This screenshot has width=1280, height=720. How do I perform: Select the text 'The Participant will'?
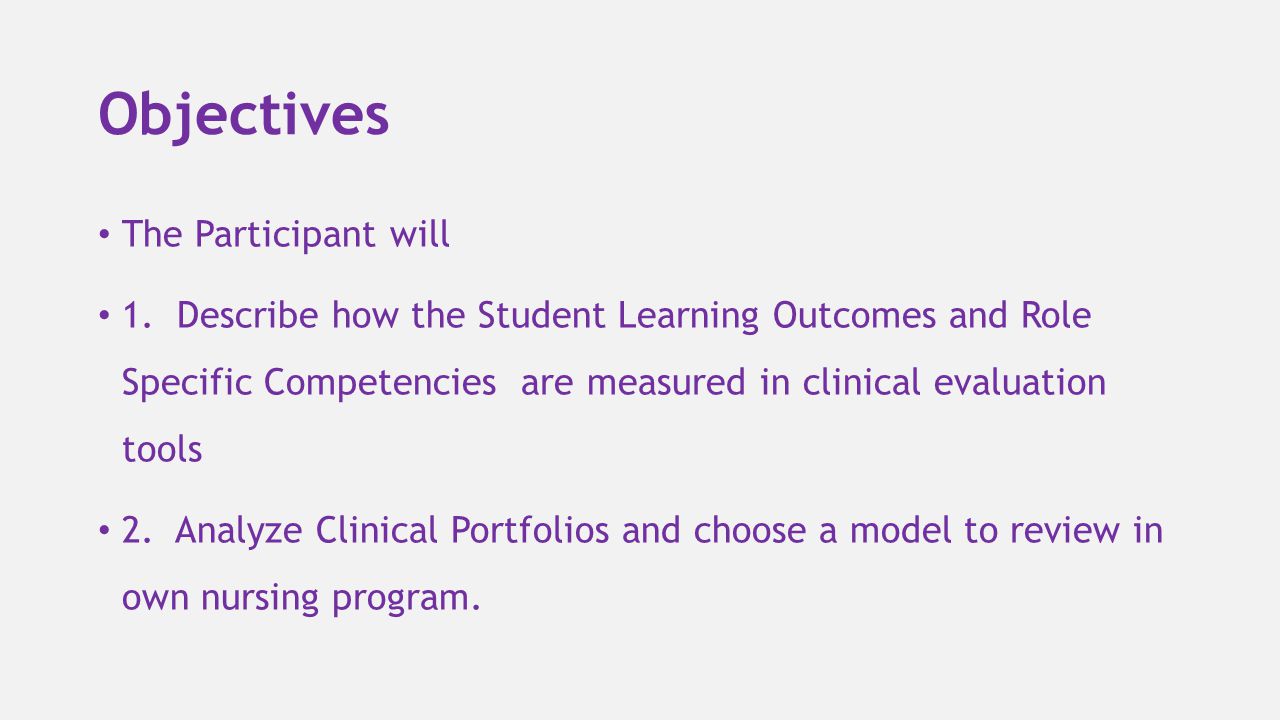286,233
